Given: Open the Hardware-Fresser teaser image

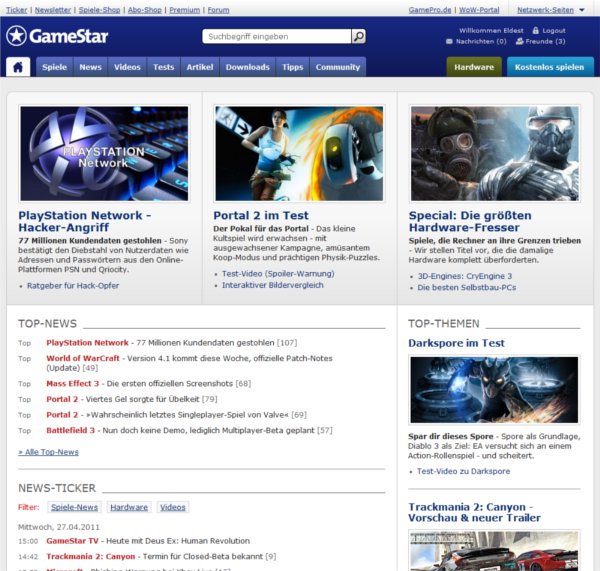Looking at the screenshot, I should 494,153.
